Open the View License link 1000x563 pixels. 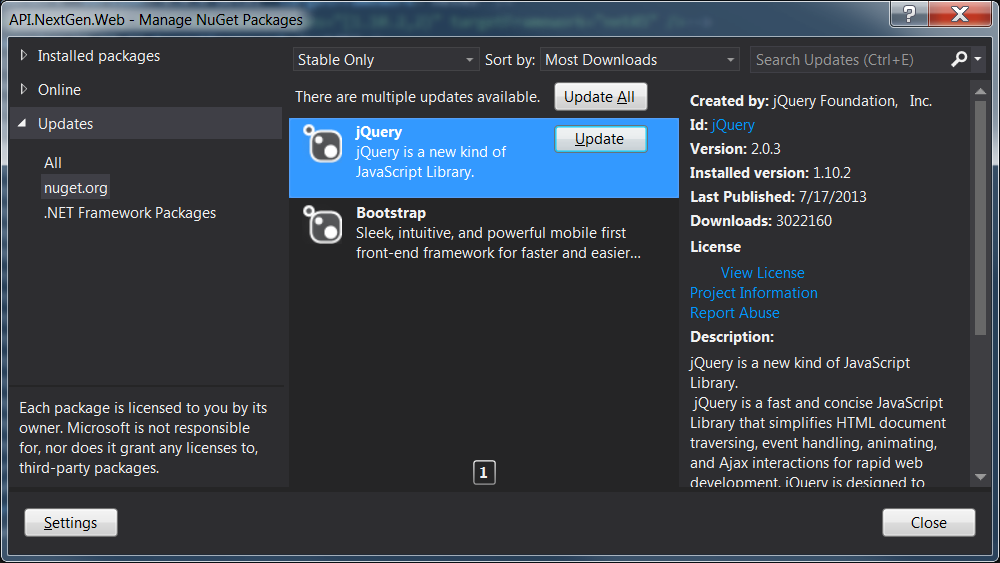762,273
